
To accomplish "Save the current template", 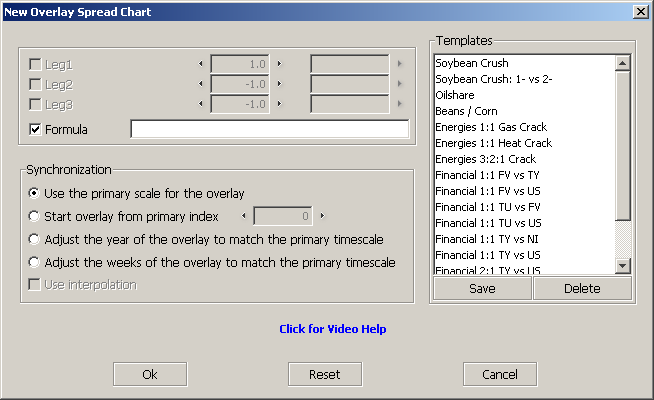I will pos(483,288).
